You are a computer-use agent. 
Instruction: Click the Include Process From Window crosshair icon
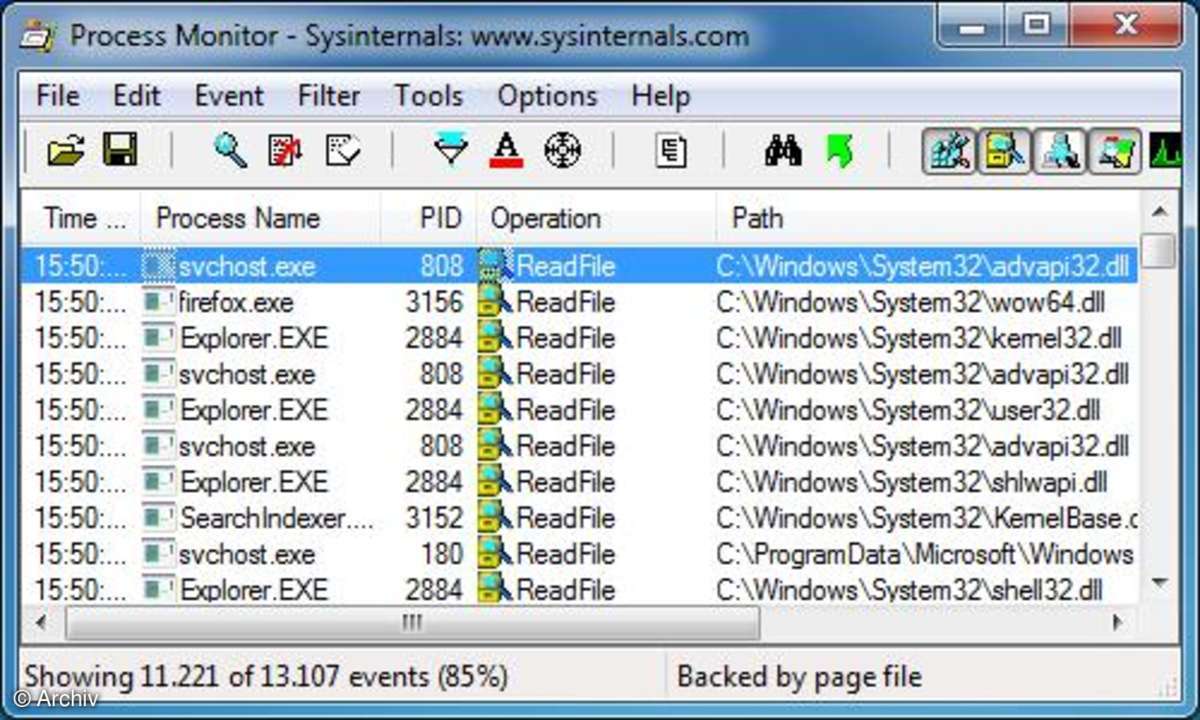562,151
